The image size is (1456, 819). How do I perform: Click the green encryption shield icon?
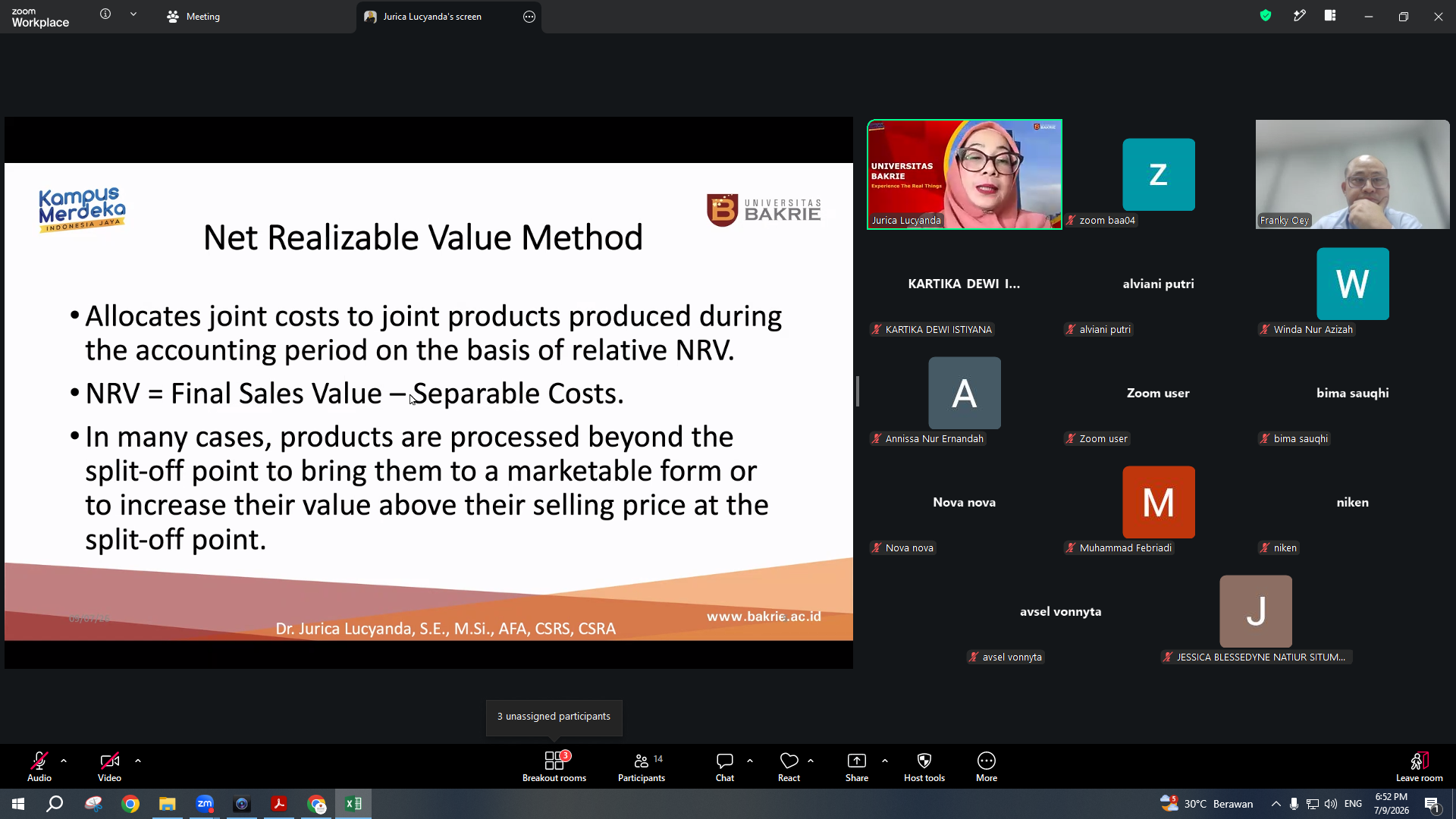[1266, 15]
